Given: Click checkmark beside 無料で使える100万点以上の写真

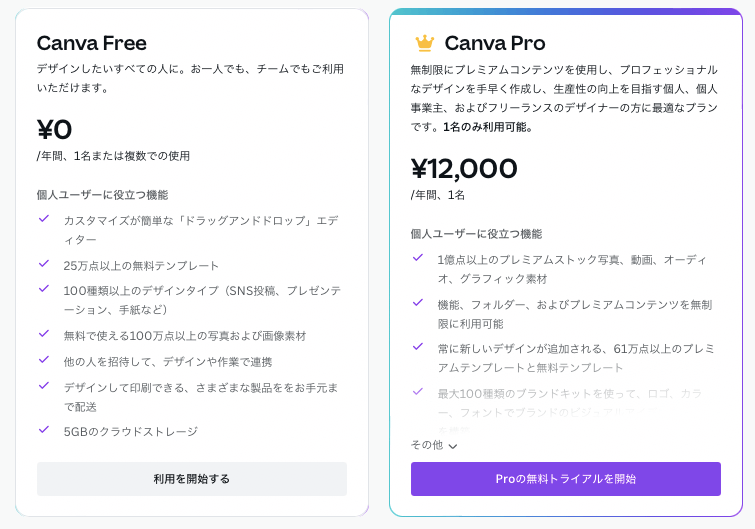Looking at the screenshot, I should point(44,334).
